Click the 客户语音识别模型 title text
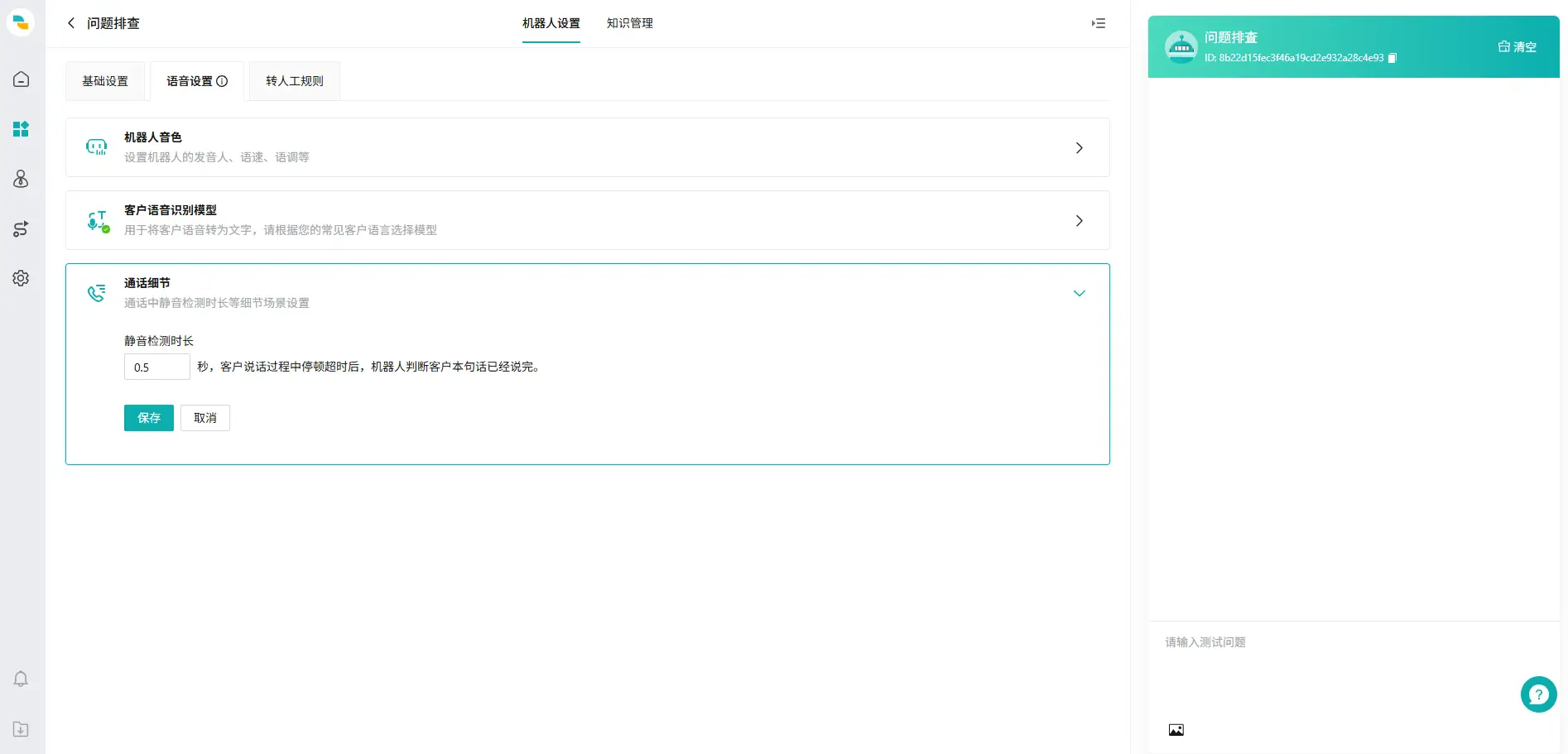The image size is (1568, 754). [171, 210]
